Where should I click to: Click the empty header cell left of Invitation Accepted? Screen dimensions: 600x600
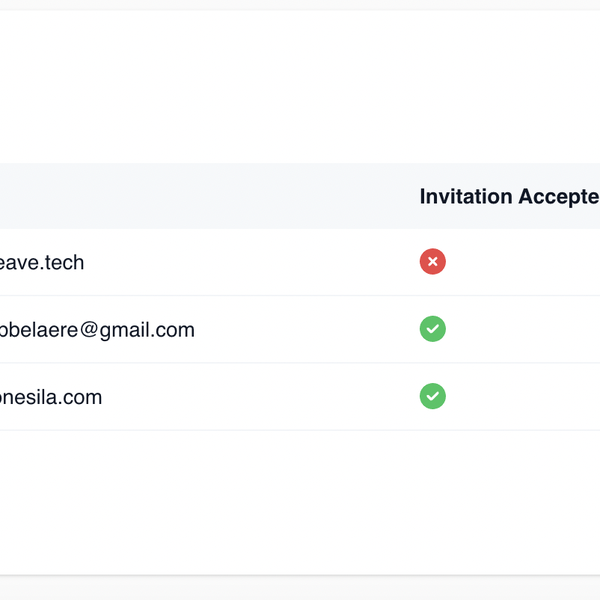coord(200,196)
